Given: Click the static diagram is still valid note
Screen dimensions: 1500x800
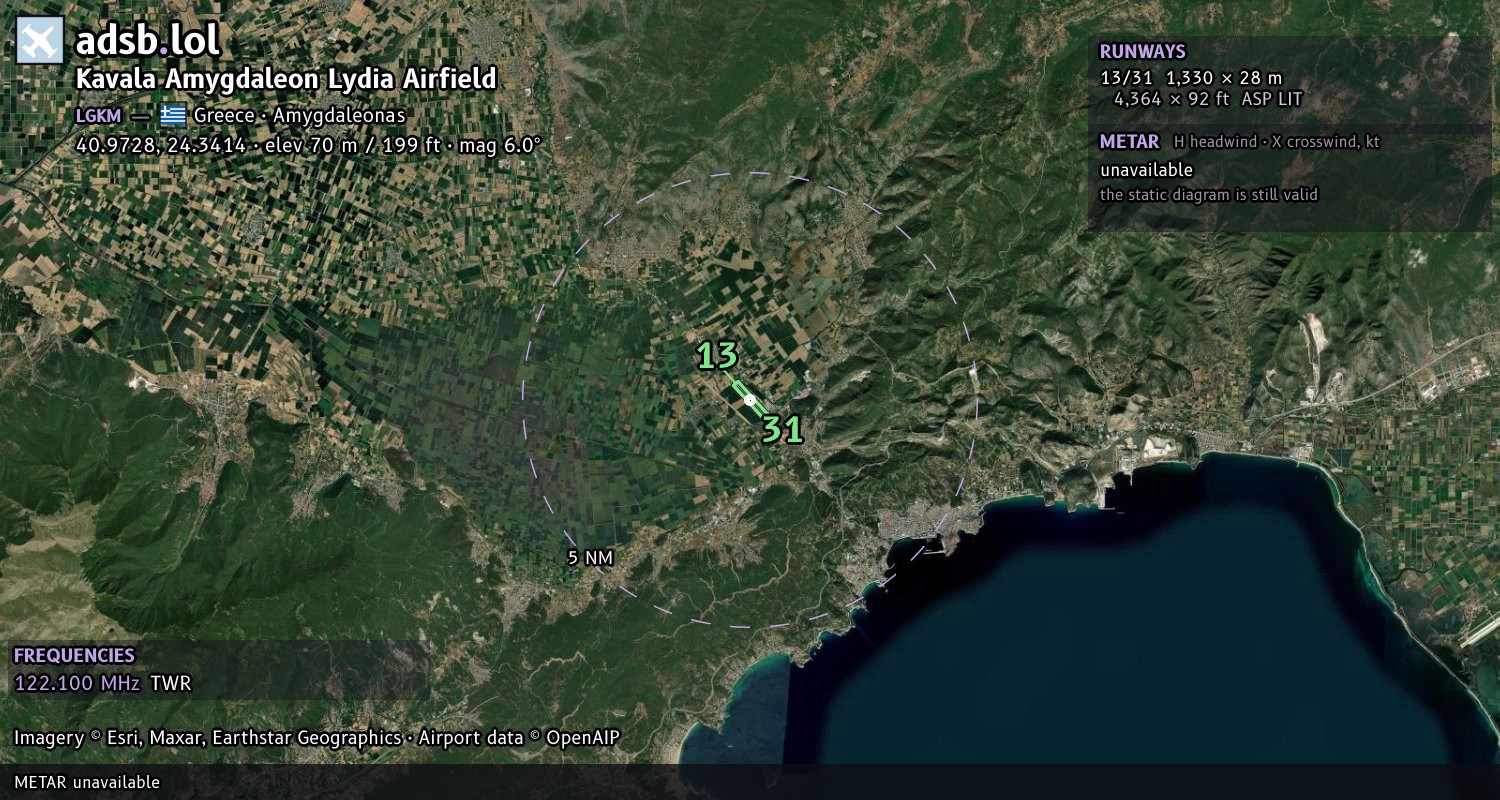Looking at the screenshot, I should 1208,195.
